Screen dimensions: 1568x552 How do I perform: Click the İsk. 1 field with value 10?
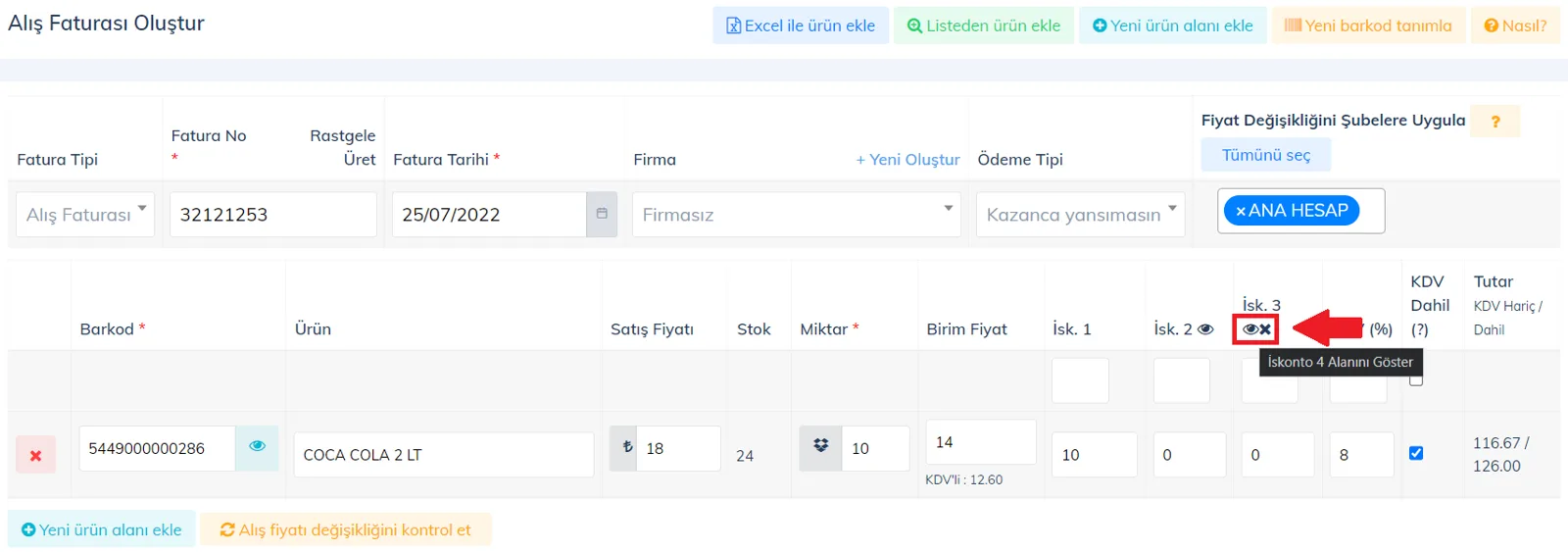1095,455
